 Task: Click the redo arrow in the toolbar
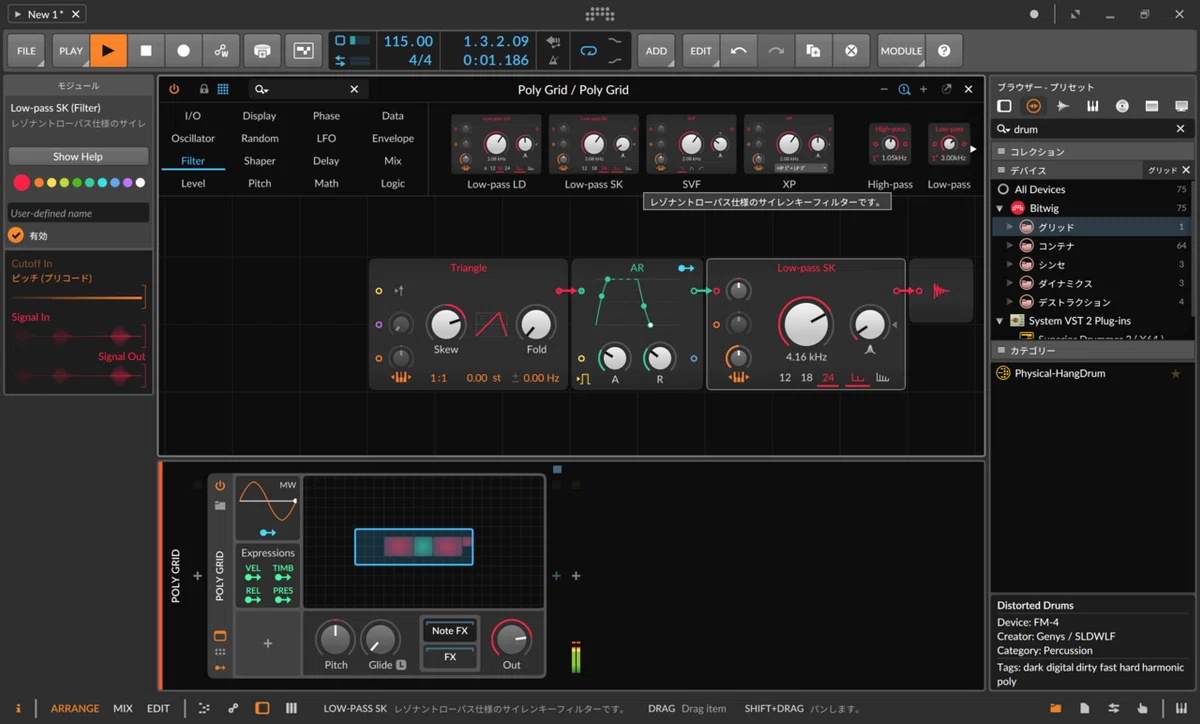pos(776,51)
